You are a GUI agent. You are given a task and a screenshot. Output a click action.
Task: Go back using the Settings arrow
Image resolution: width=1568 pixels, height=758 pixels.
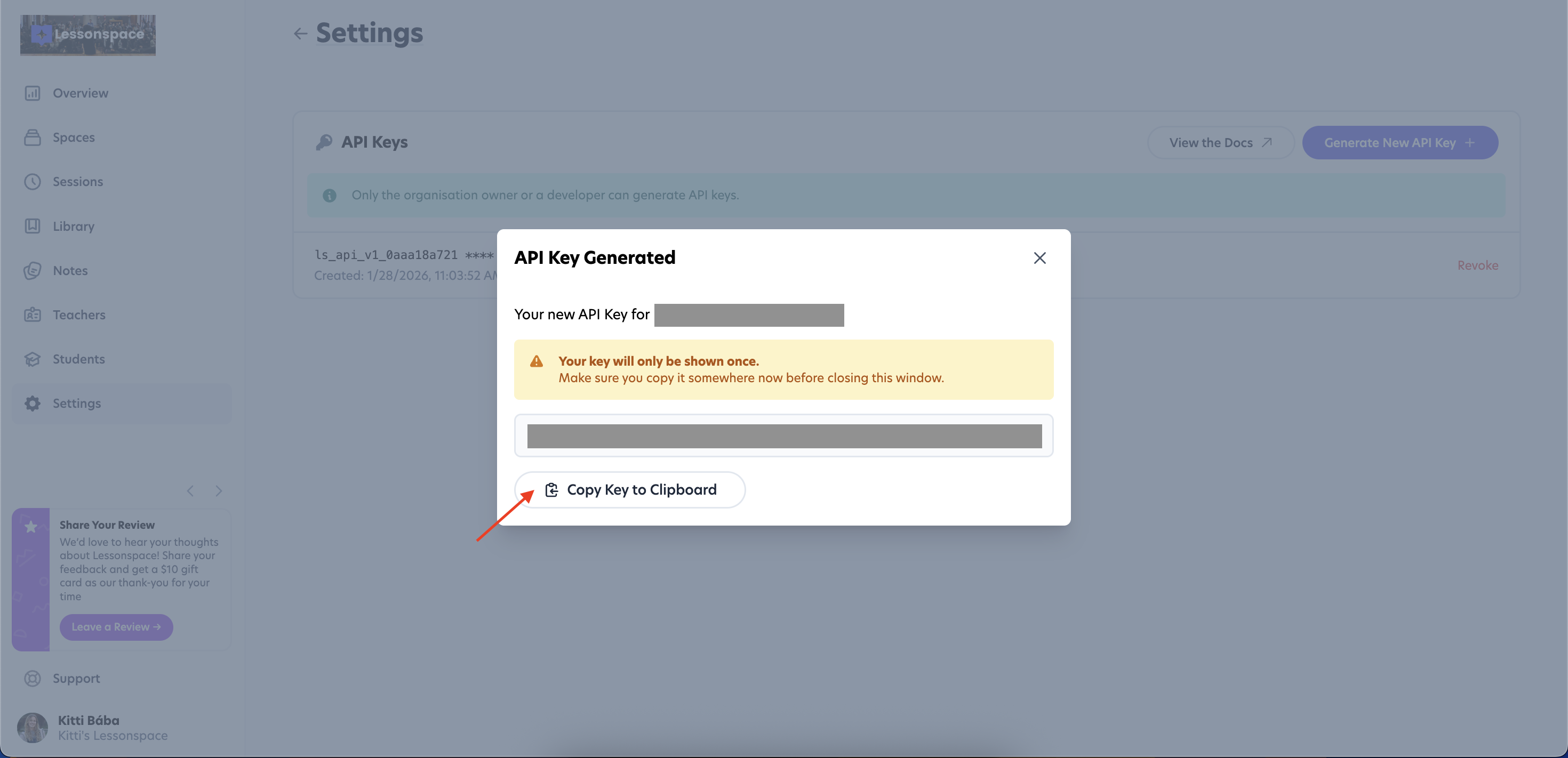300,34
